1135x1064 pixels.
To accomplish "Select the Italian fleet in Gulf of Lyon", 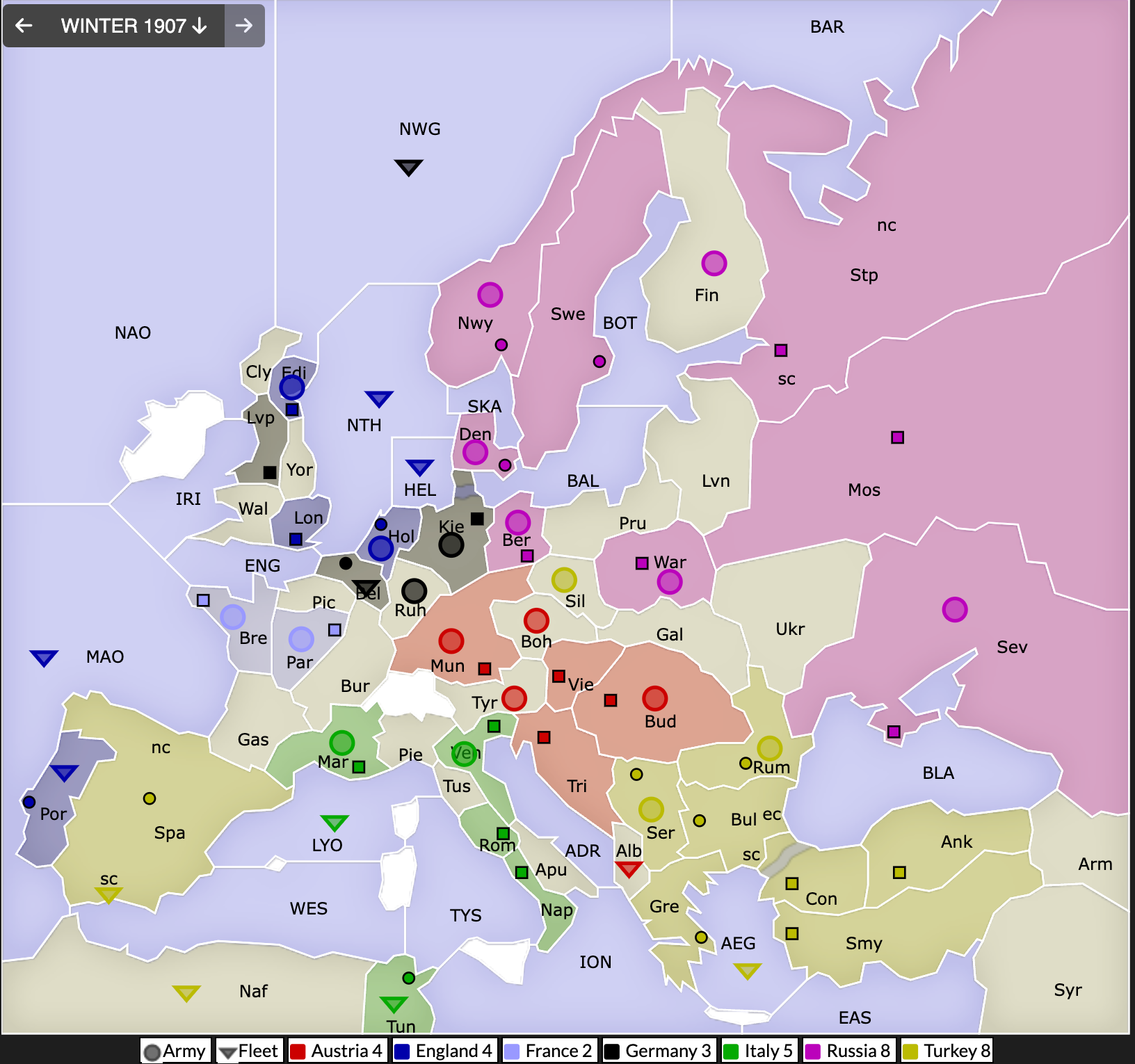I will tap(335, 823).
